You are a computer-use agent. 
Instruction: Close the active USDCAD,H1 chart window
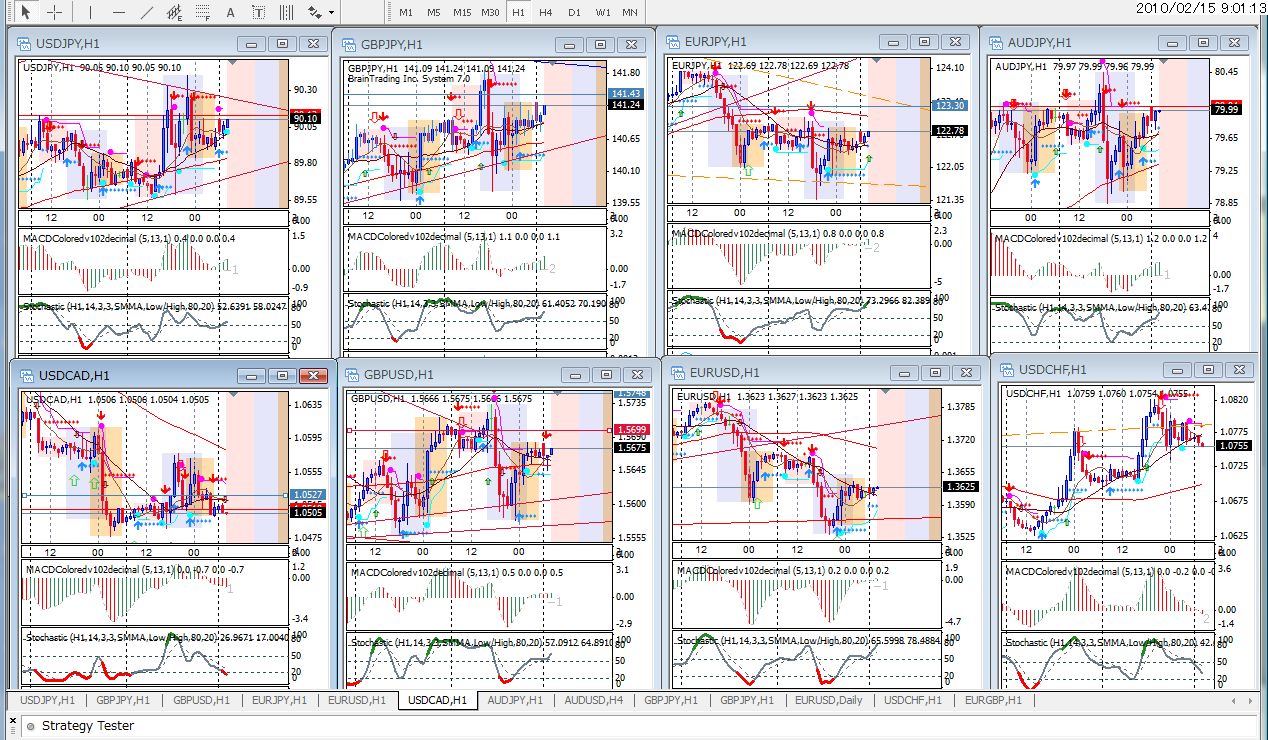click(x=314, y=376)
